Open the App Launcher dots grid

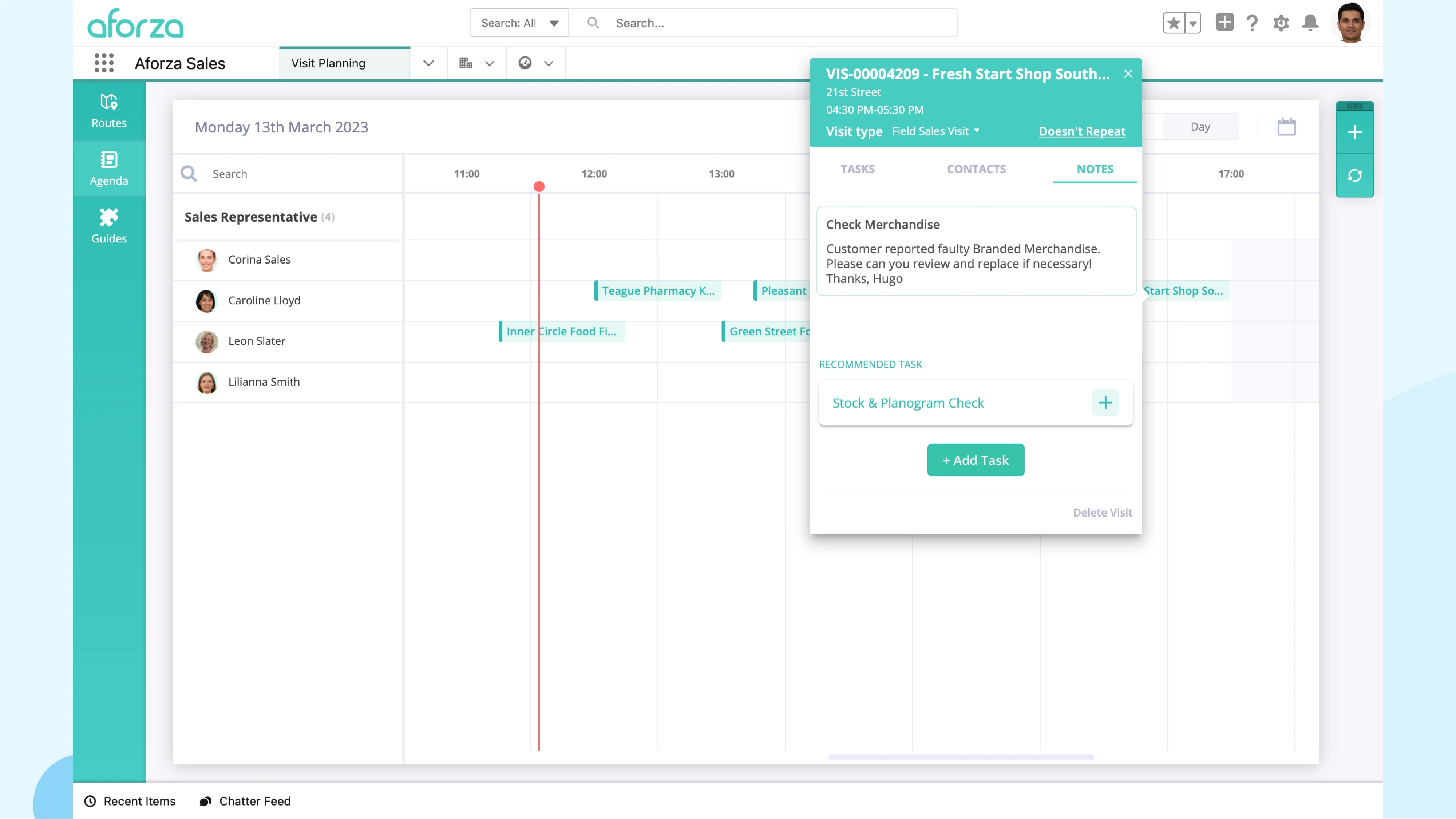[104, 63]
